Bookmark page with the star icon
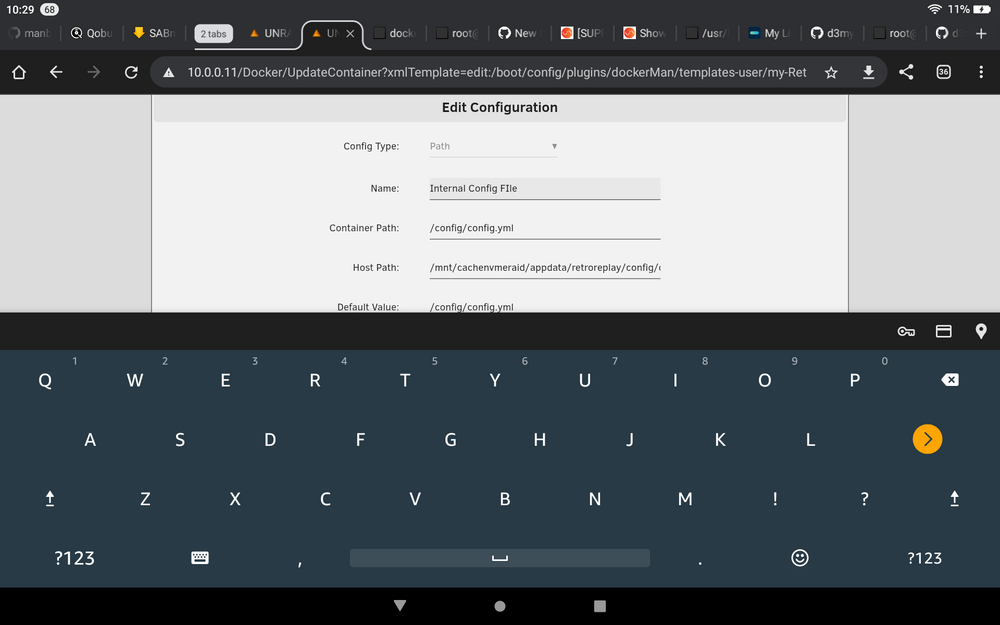 (831, 73)
